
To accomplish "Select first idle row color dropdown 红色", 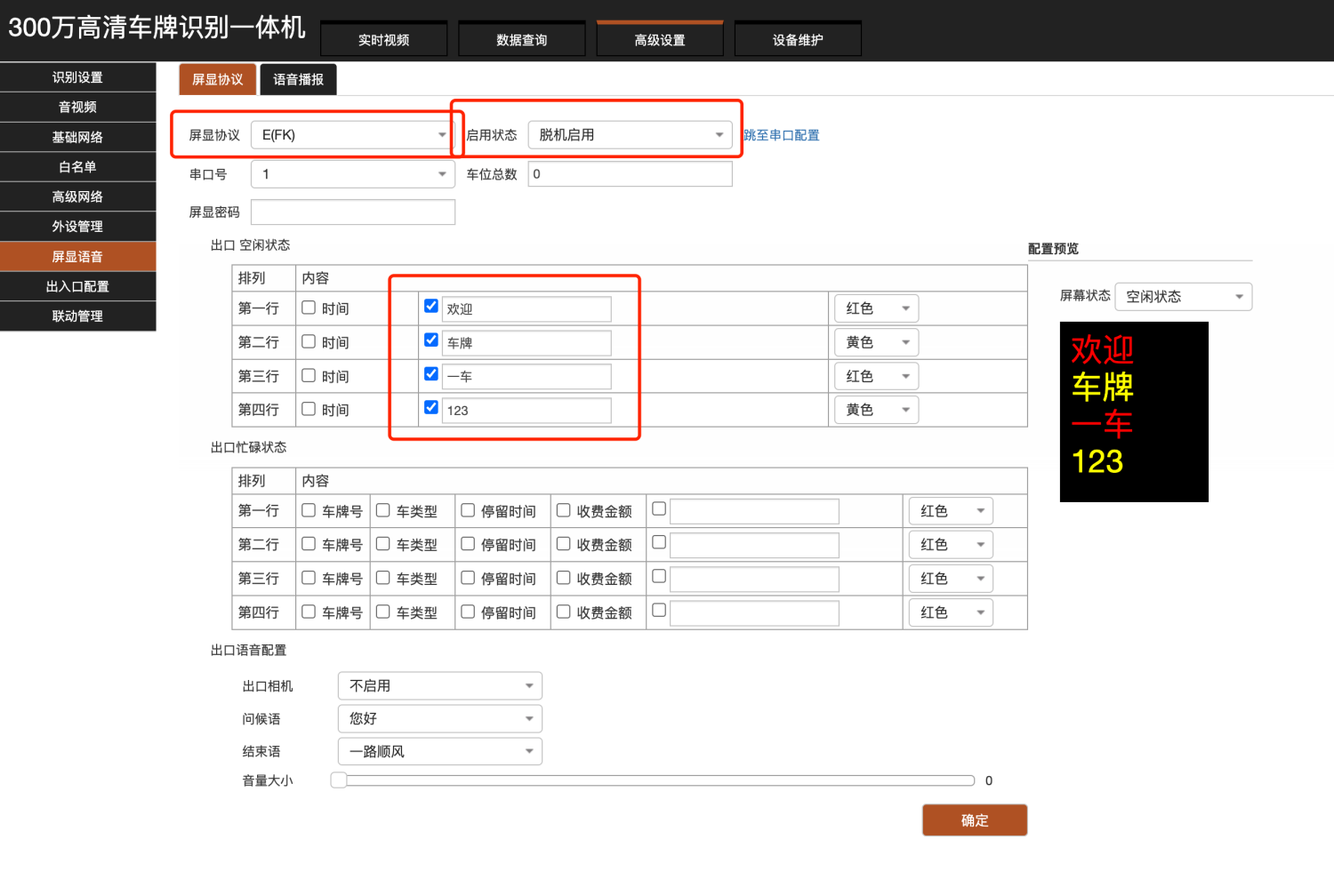I will click(x=876, y=308).
